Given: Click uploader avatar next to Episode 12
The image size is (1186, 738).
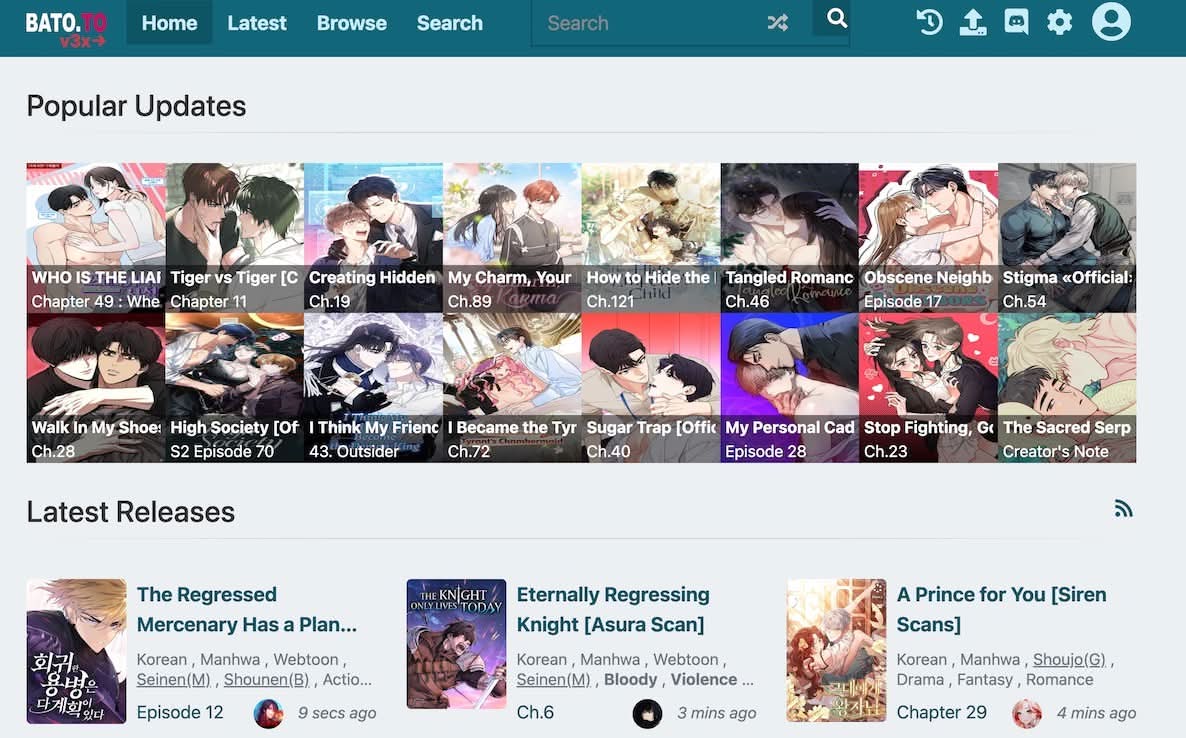Looking at the screenshot, I should click(x=268, y=713).
